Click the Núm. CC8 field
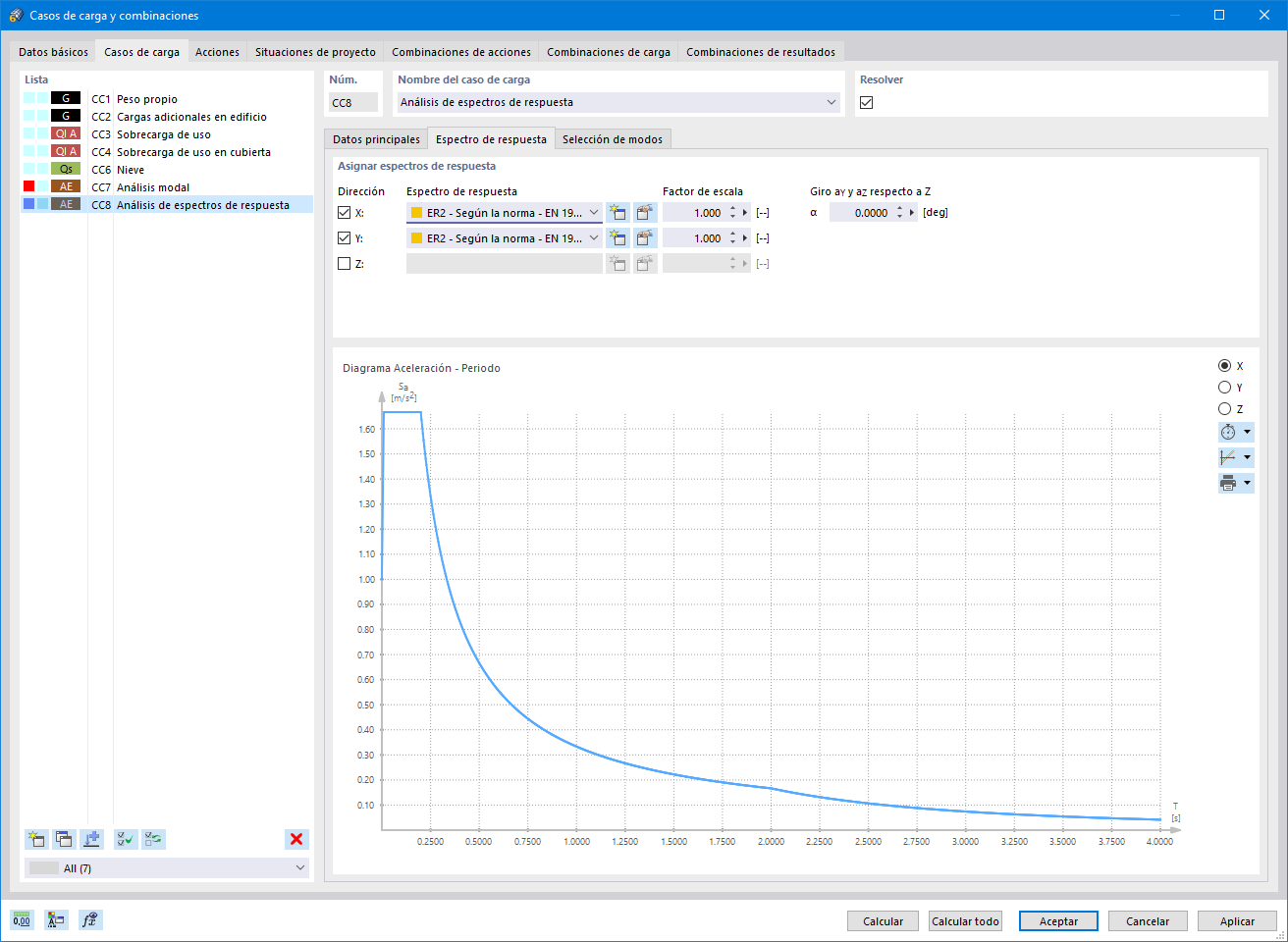1288x942 pixels. point(352,102)
